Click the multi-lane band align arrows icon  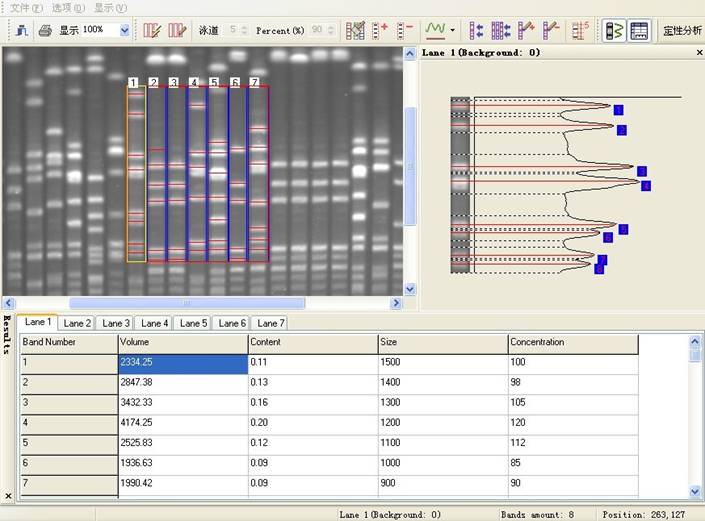(x=500, y=31)
